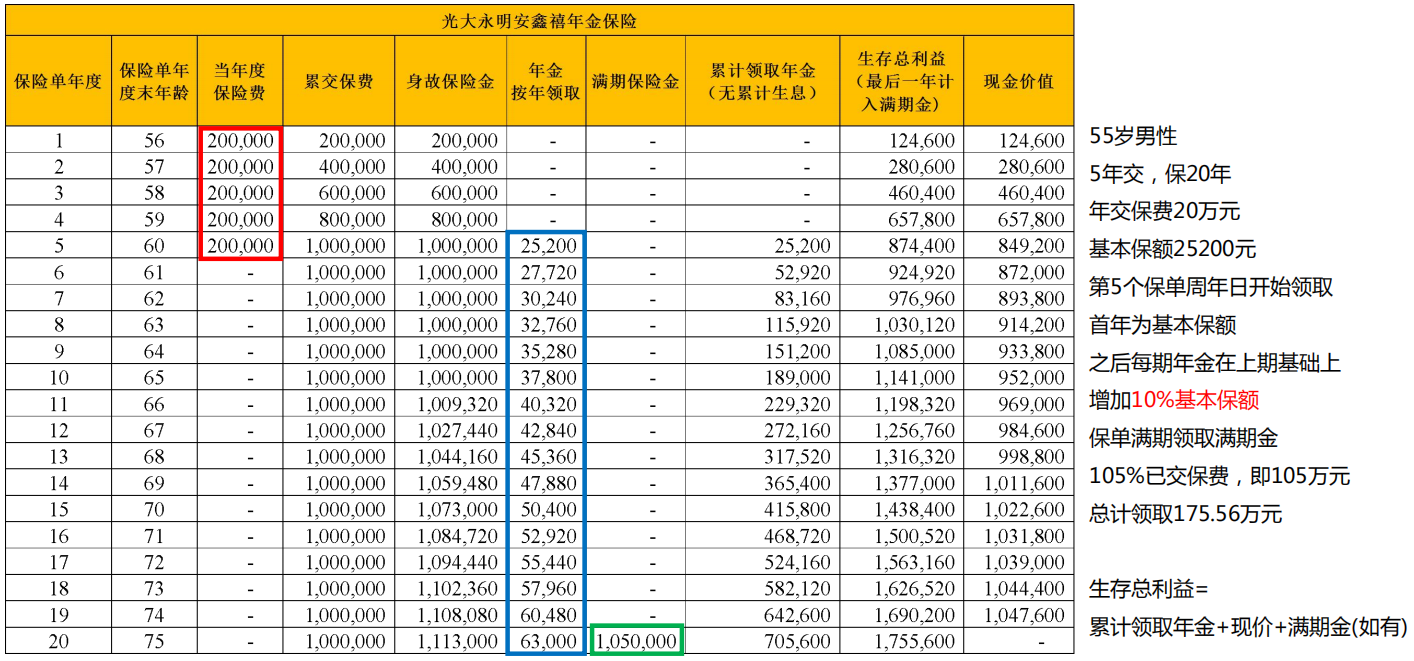Select the total benefit 1,030,120

coord(916,325)
